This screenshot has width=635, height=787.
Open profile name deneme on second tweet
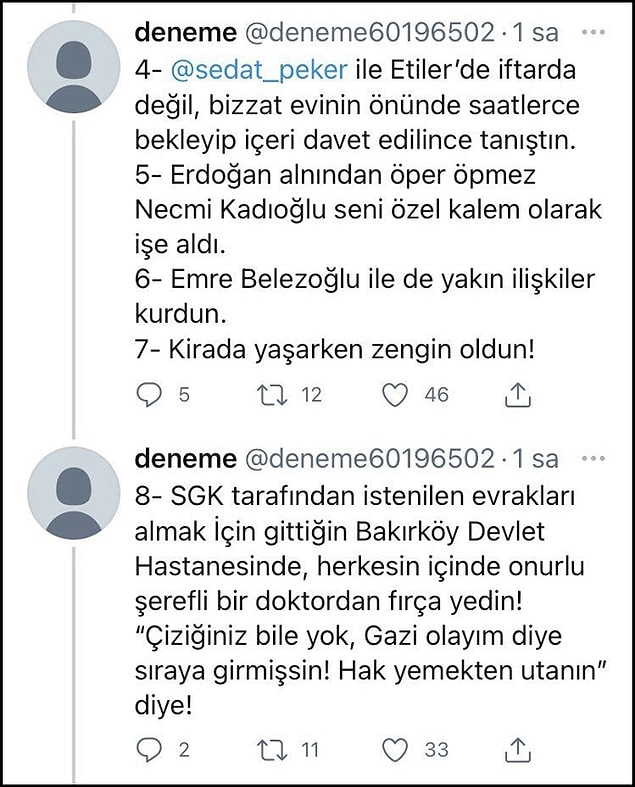[186, 458]
